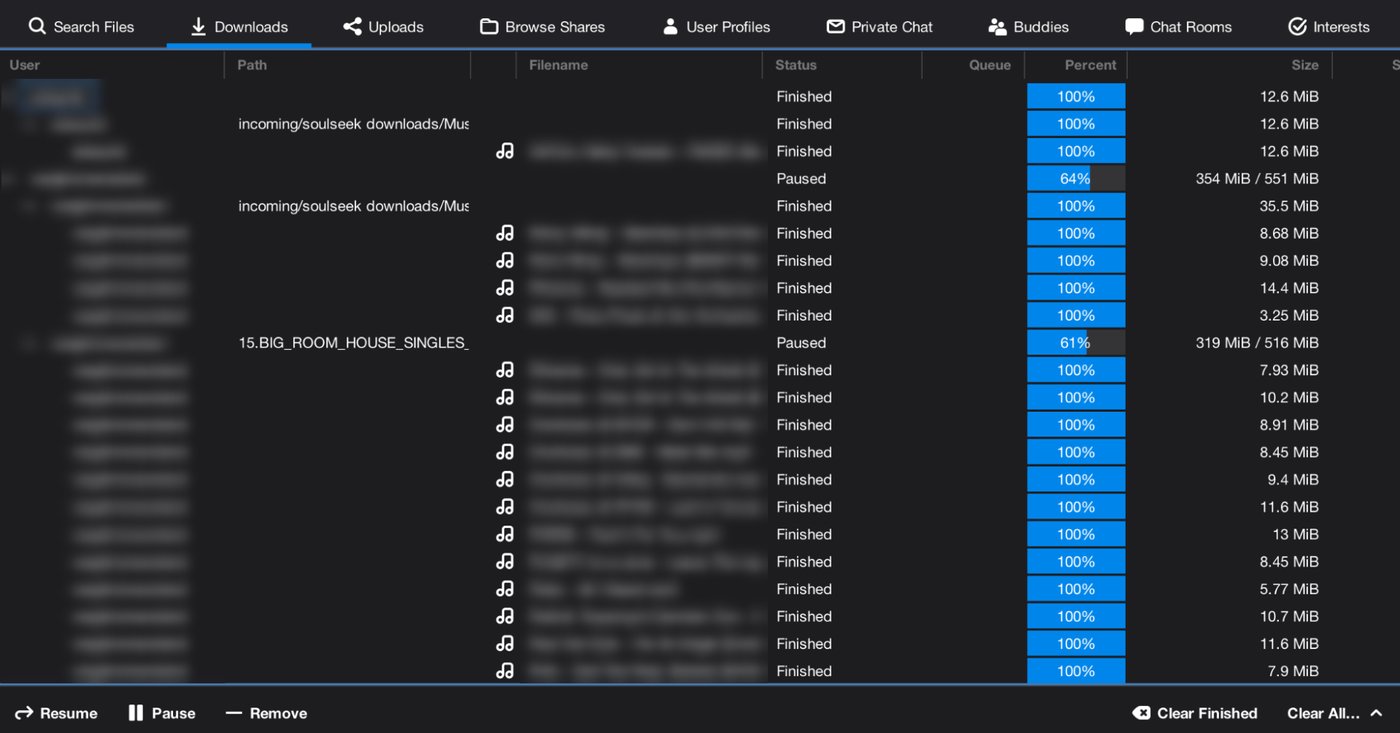Select the path in the 35.5 MiB row
1400x733 pixels.
(353, 206)
